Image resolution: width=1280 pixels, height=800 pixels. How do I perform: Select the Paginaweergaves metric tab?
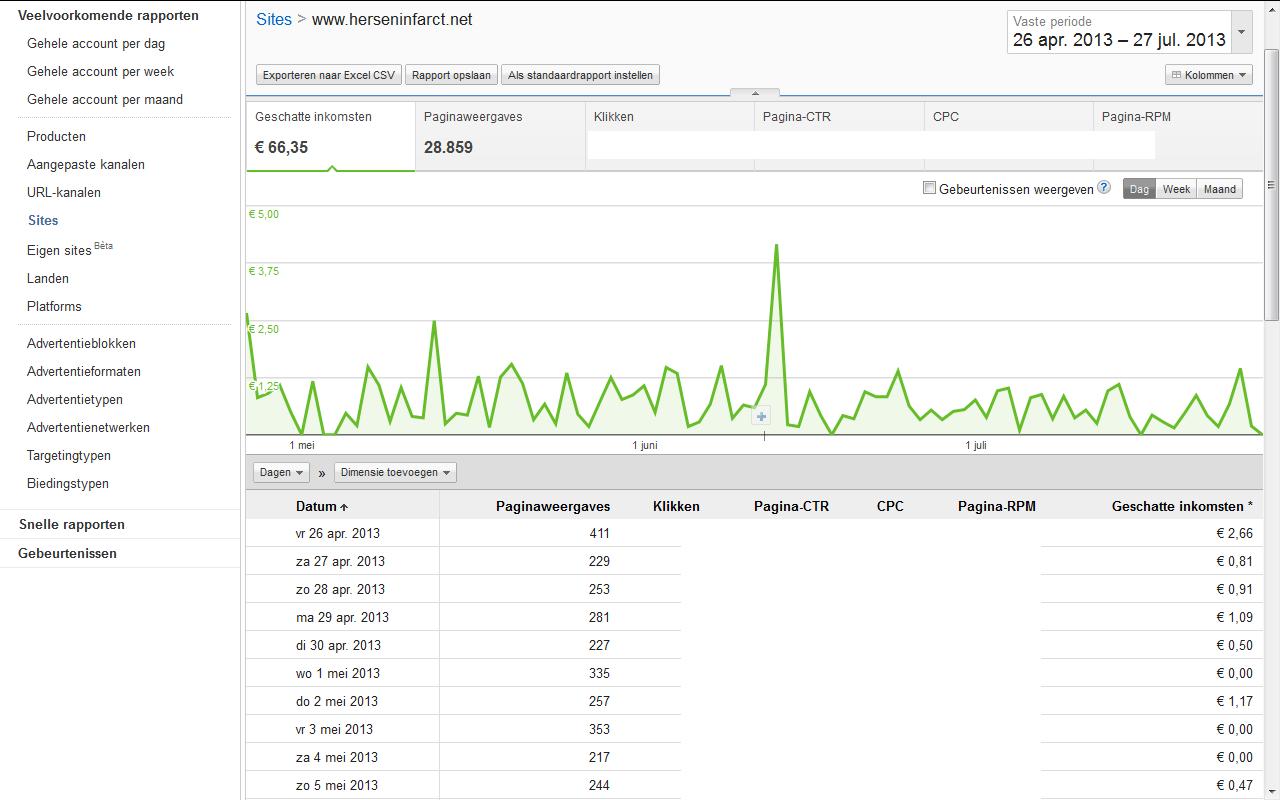pyautogui.click(x=500, y=136)
